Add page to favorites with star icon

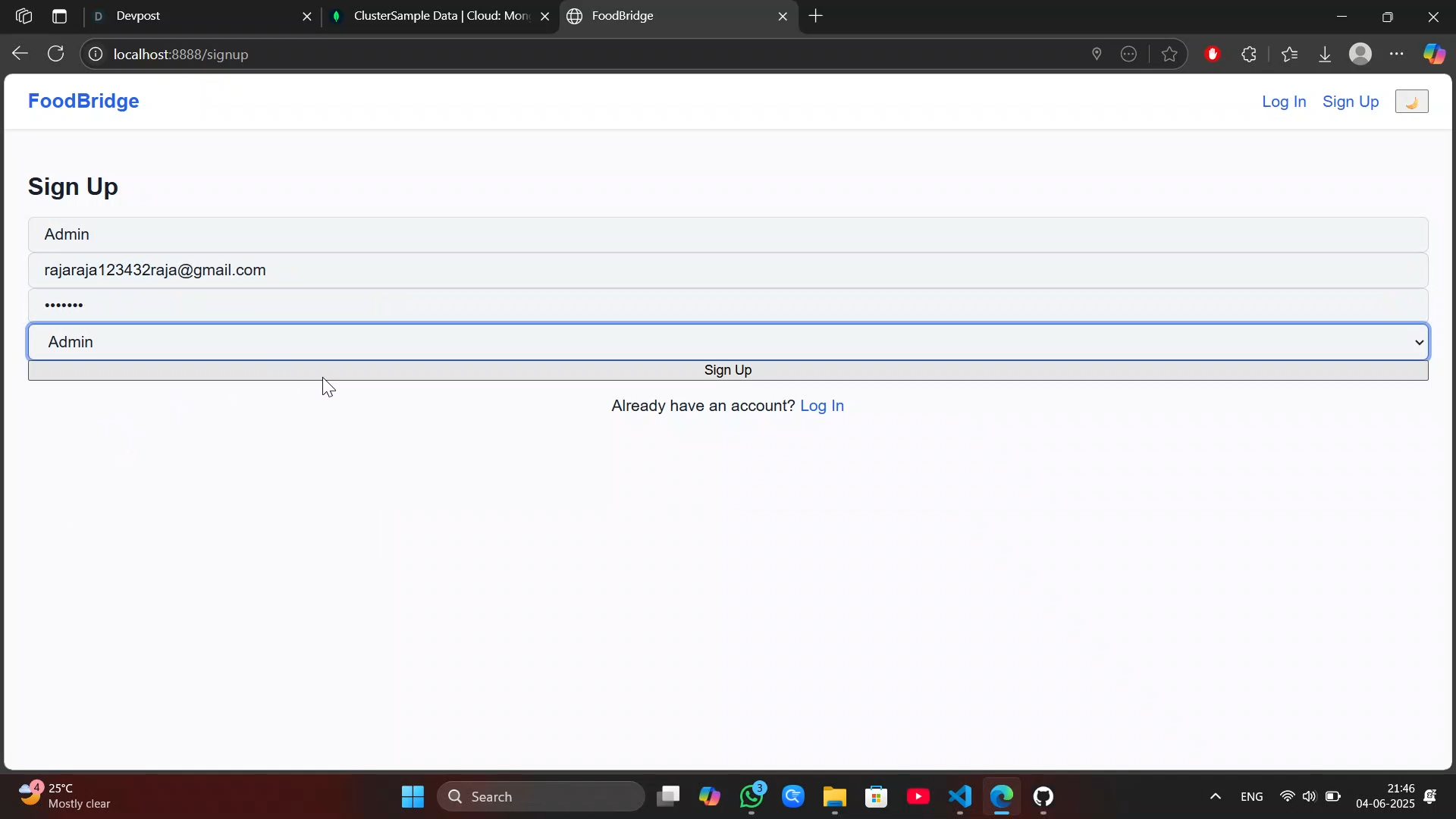(1169, 54)
